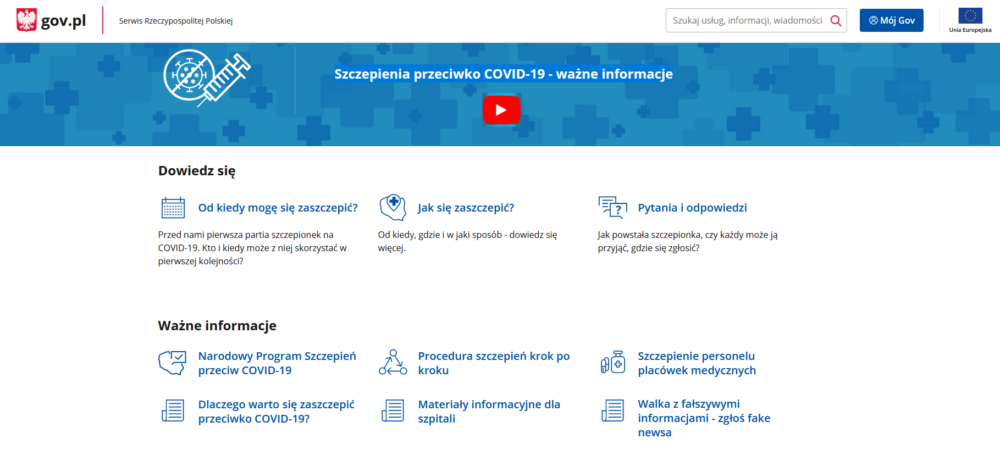Click the calendar icon beside vaccination date
1000x466 pixels.
point(173,207)
